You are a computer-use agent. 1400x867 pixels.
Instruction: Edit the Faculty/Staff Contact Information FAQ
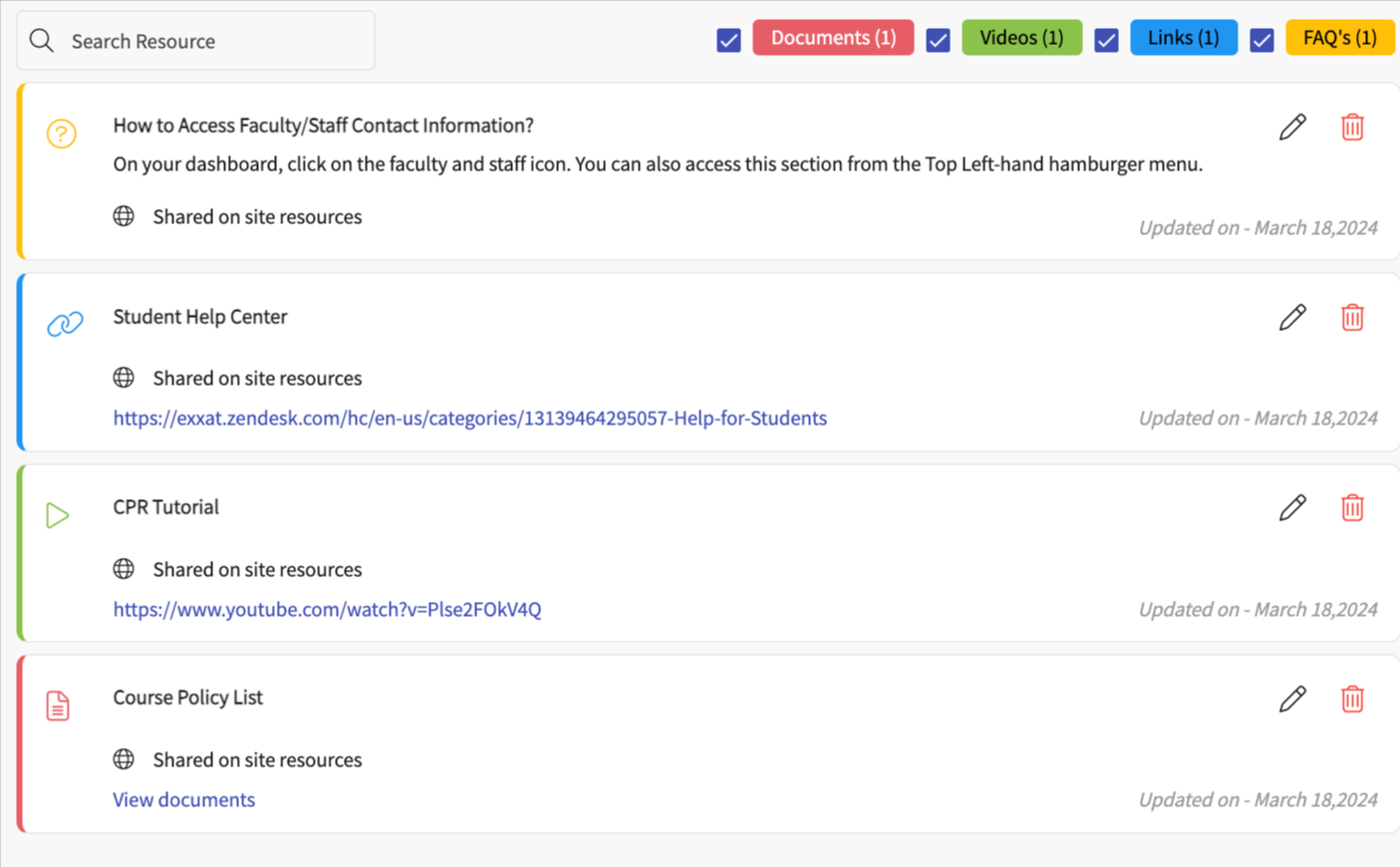click(x=1292, y=127)
